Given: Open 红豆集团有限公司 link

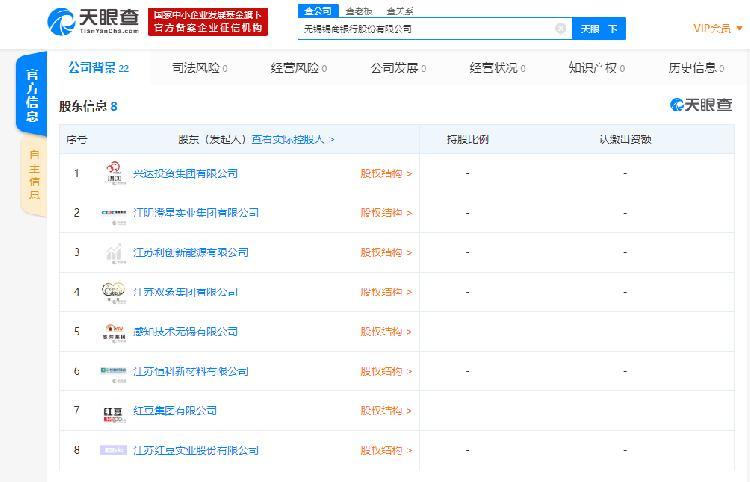Looking at the screenshot, I should tap(175, 411).
